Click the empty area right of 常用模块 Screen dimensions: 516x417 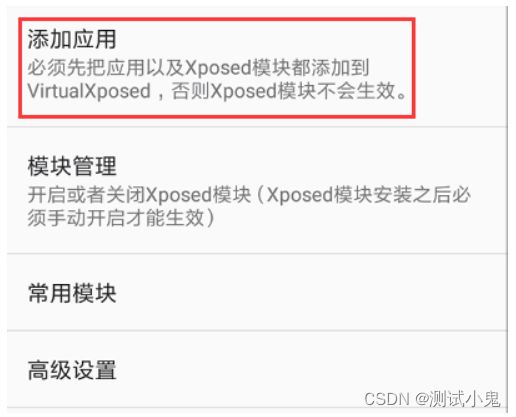[310, 293]
